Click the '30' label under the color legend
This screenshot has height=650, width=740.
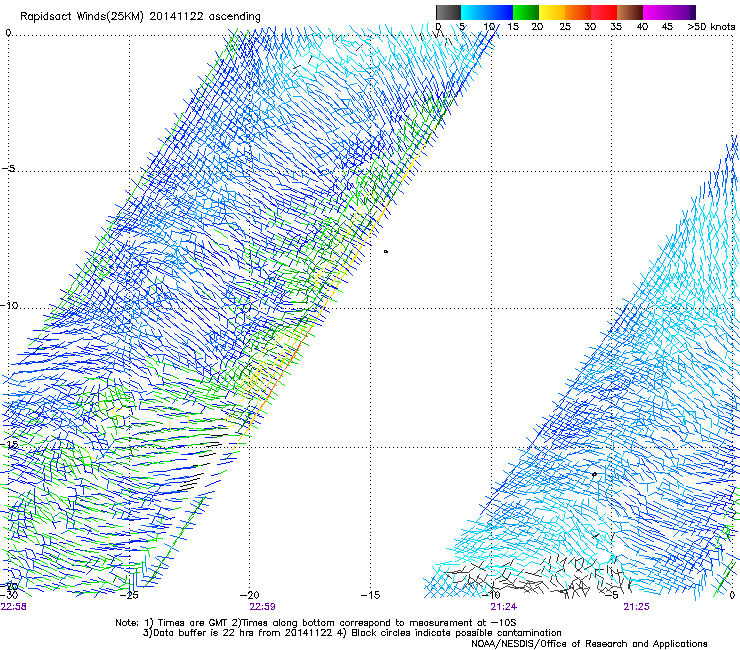pyautogui.click(x=590, y=27)
